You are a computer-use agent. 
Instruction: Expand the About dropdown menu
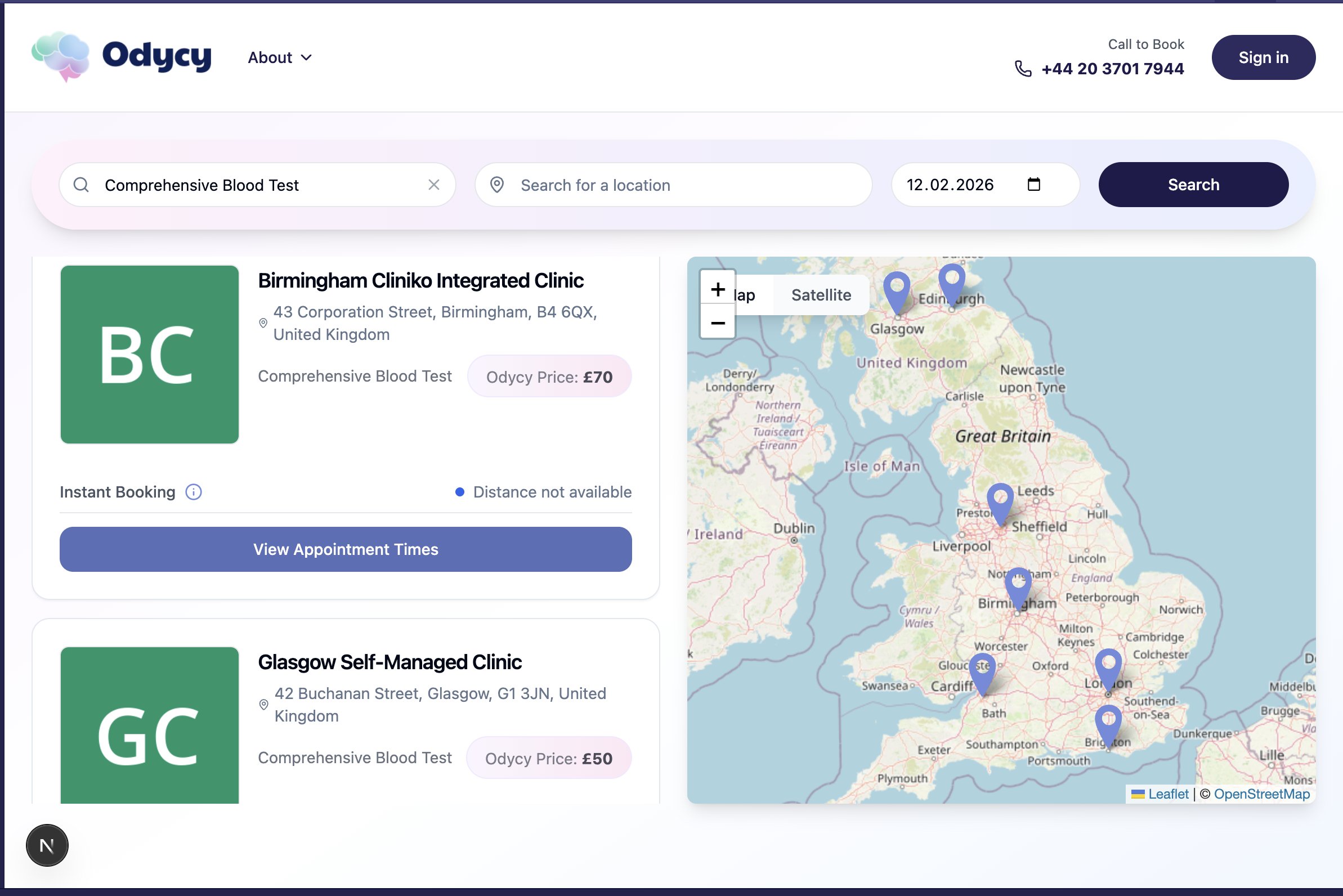pos(279,58)
